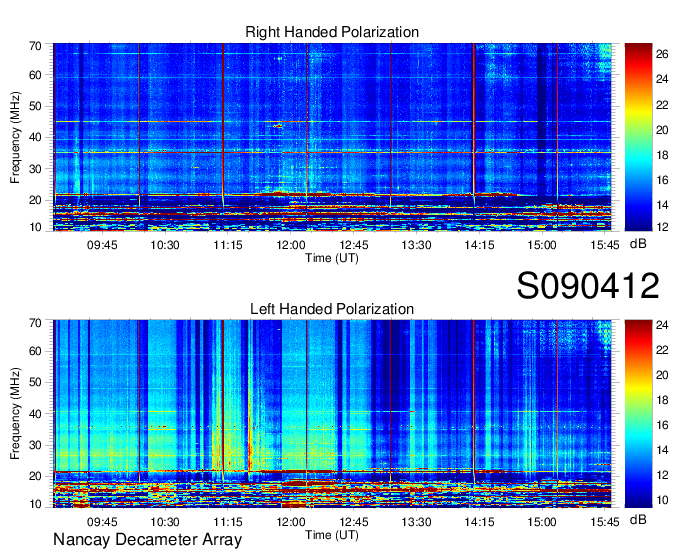This screenshot has height=552, width=680.
Task: Click the 24 dB tick on Left Handed color bar
Action: [x=662, y=325]
